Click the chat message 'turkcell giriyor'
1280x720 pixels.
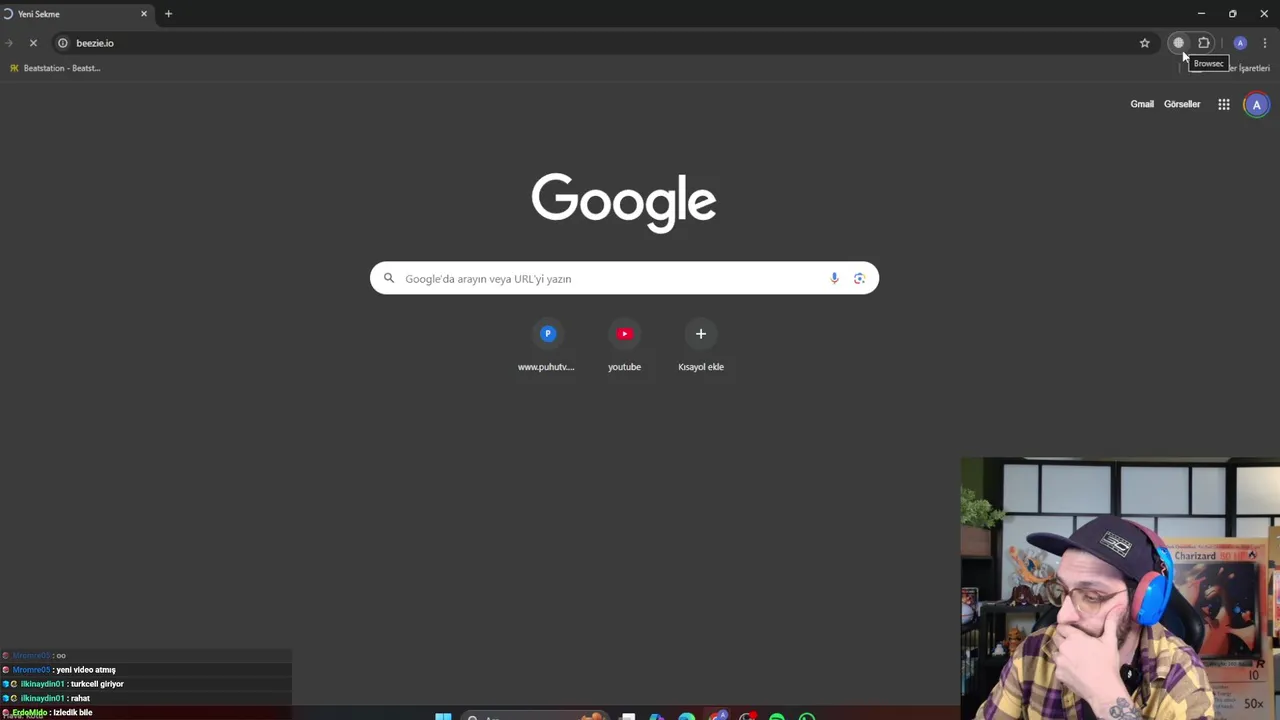[97, 684]
